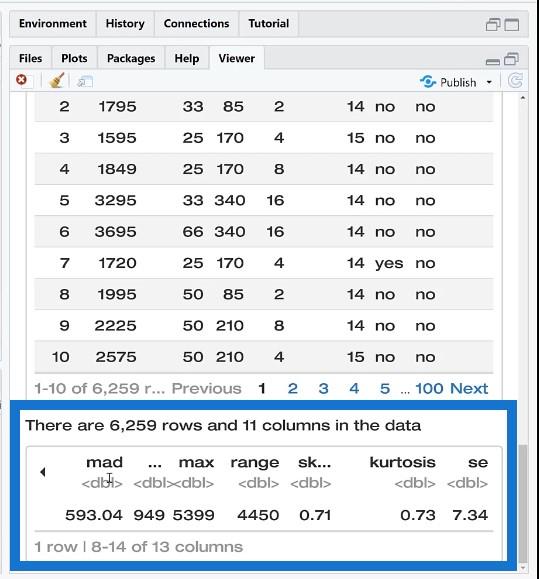The width and height of the screenshot is (539, 579).
Task: Refresh the viewer with the reload icon
Action: 515,80
